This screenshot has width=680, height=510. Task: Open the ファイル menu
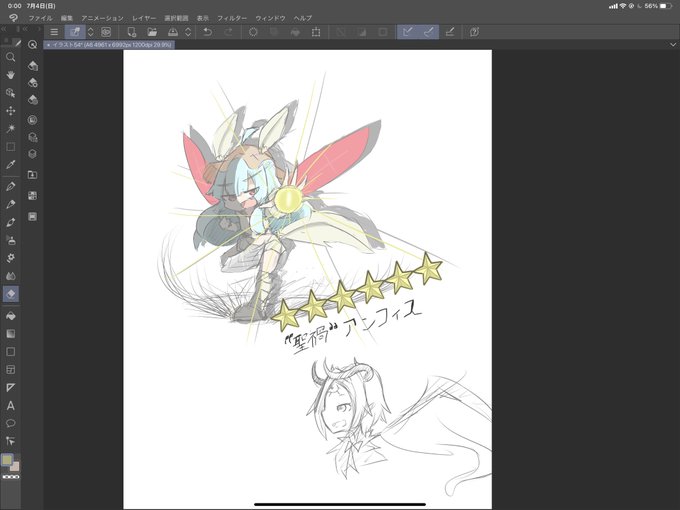(40, 18)
